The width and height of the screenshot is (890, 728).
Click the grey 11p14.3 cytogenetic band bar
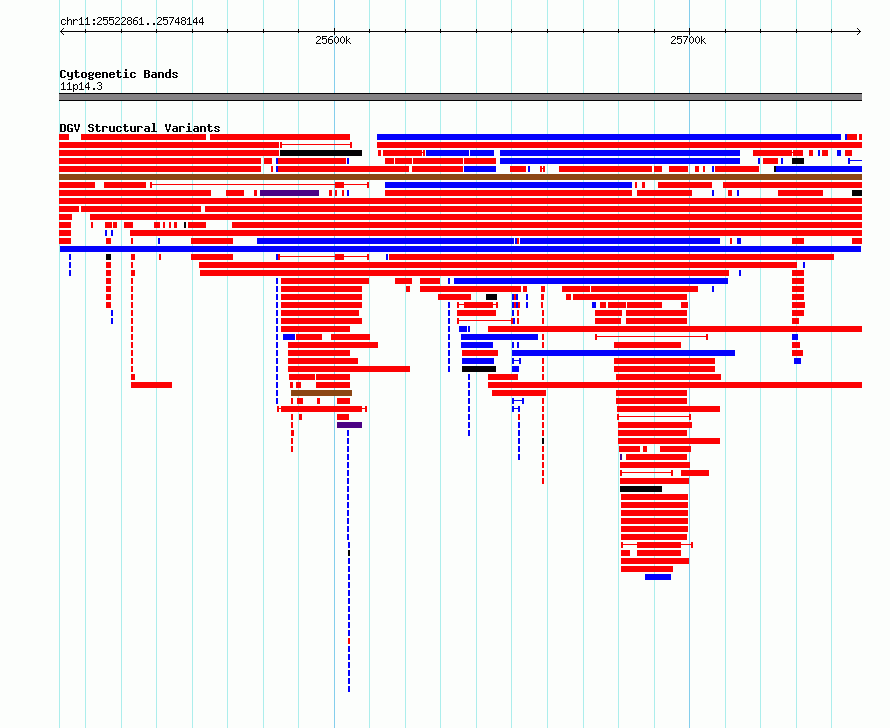coord(460,97)
